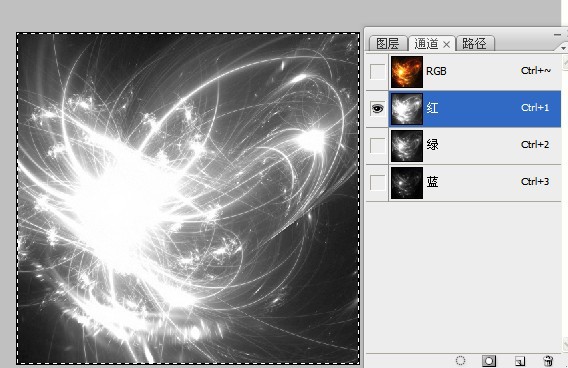Show the RGB composite channel visibility box
This screenshot has height=368, width=568.
click(x=377, y=72)
